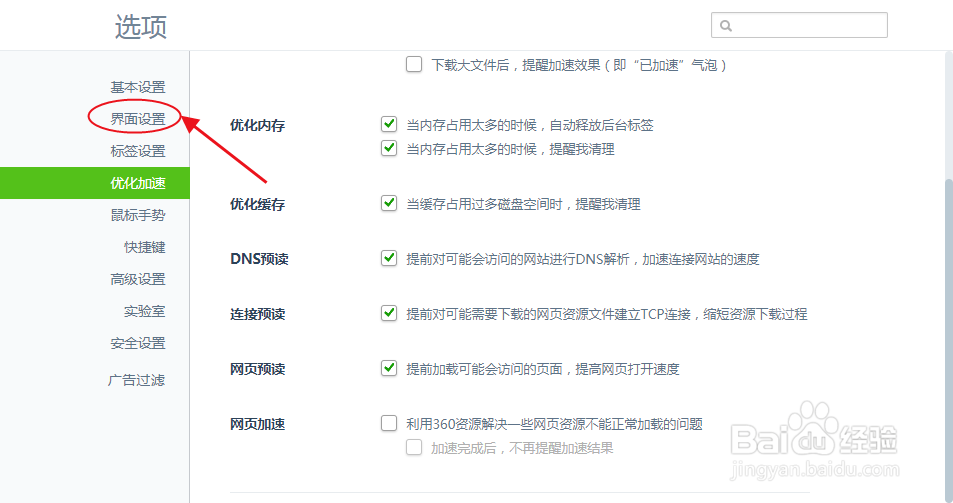Click the 网页加速 section label
The height and width of the screenshot is (503, 953).
257,425
